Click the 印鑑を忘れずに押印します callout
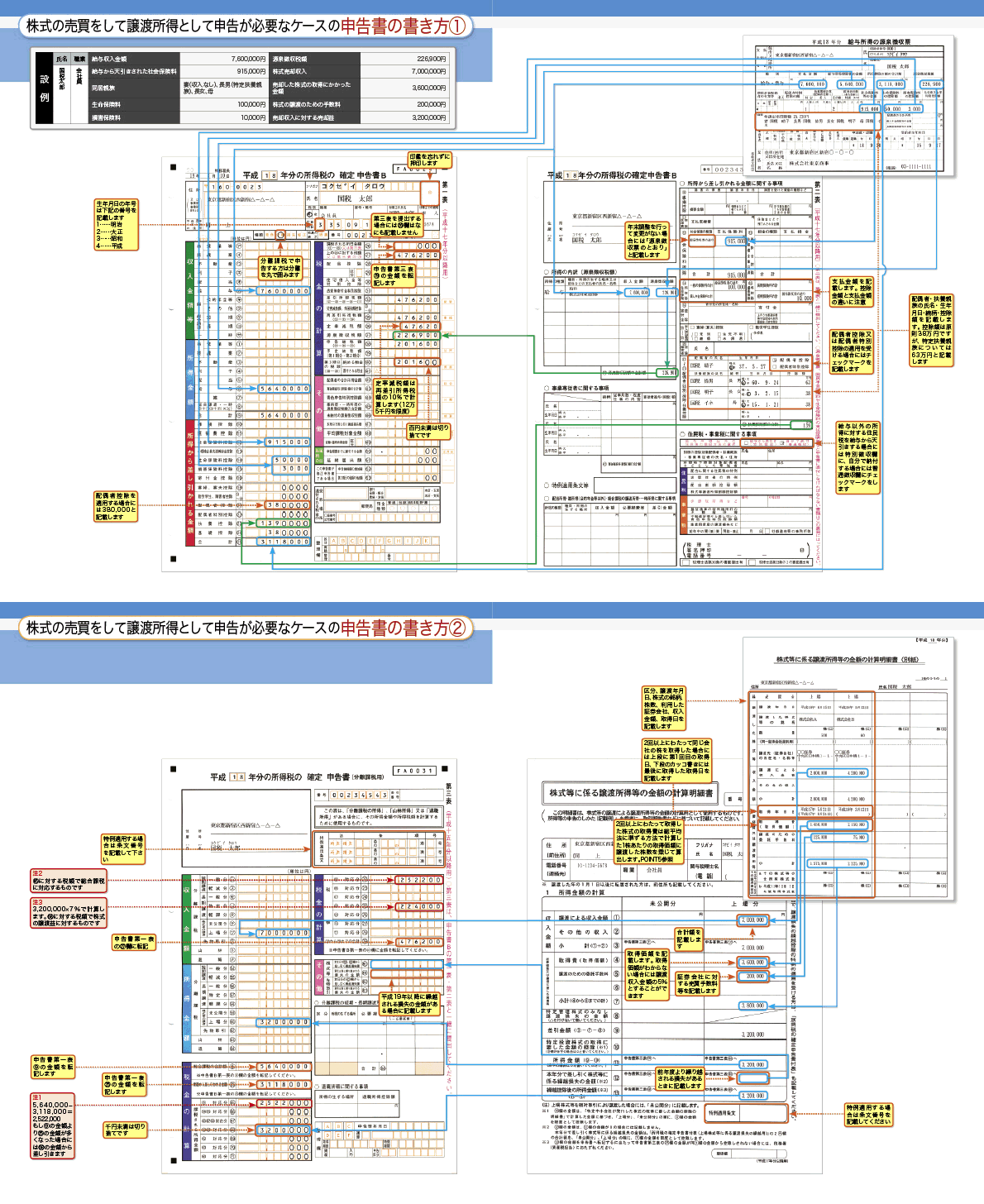Screen dimensions: 984x1204 click(429, 160)
